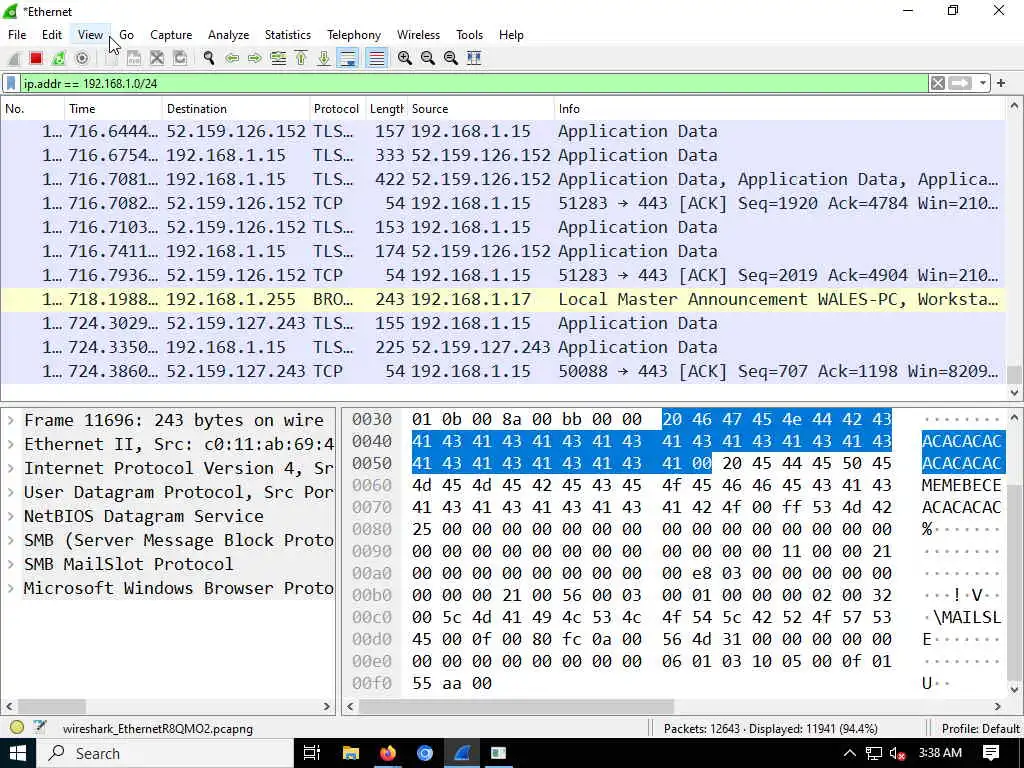Click the Profile: Default status entry
The height and width of the screenshot is (768, 1024).
(980, 728)
